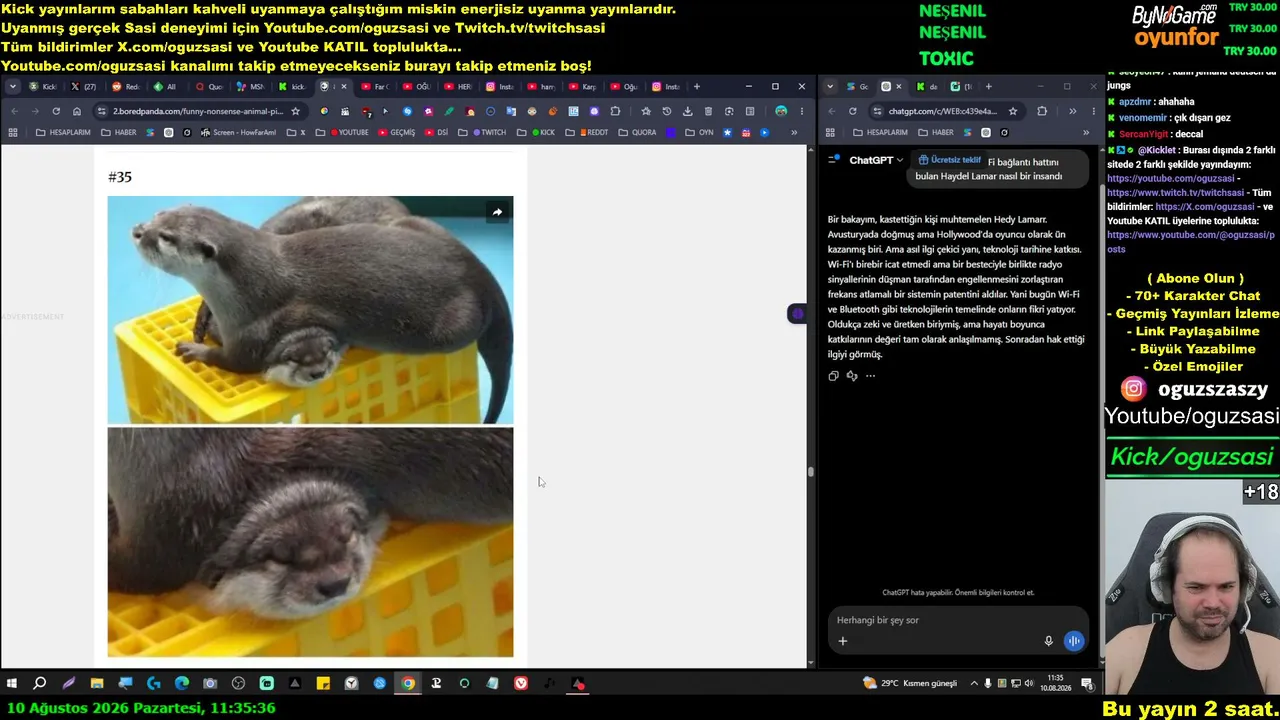
Task: Open history icon in left browser toolbar
Action: click(667, 111)
